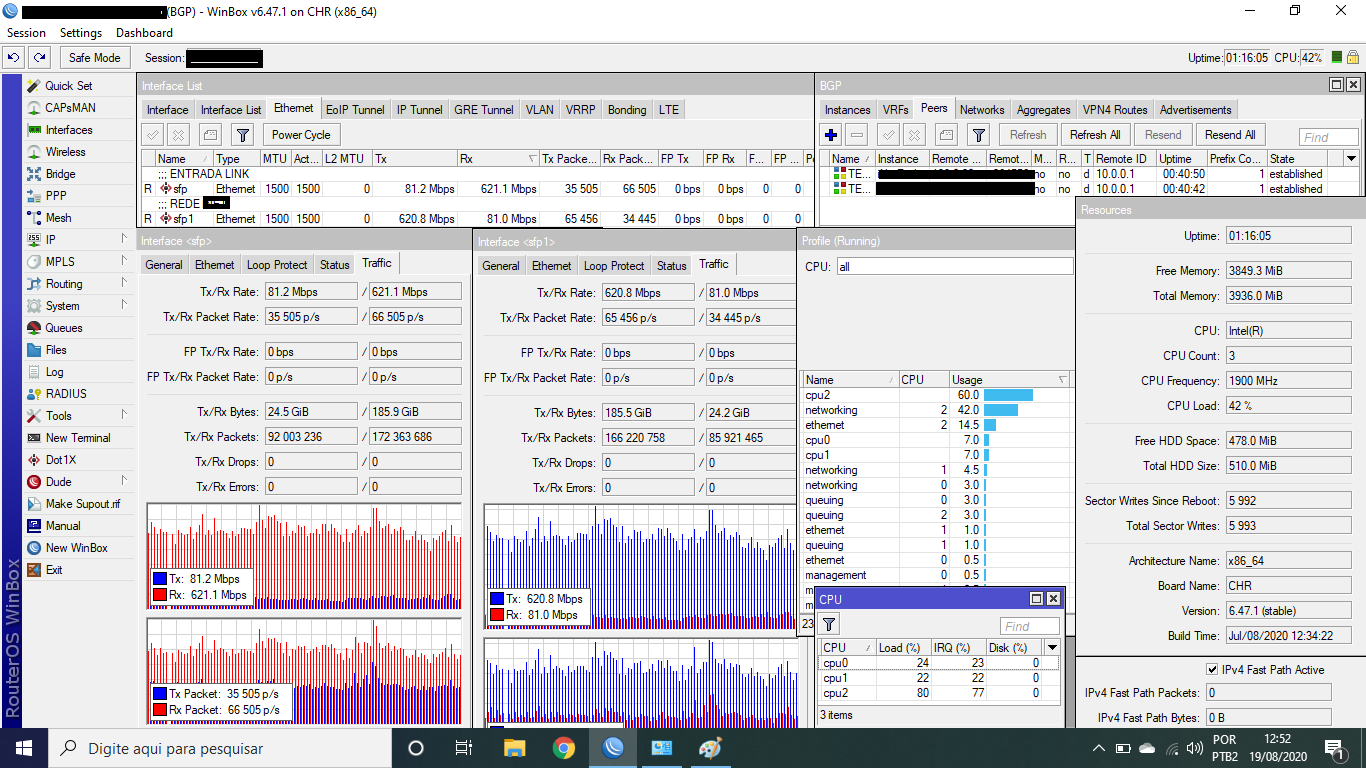Open New Terminal in the sidebar
This screenshot has width=1366, height=768.
coord(78,438)
